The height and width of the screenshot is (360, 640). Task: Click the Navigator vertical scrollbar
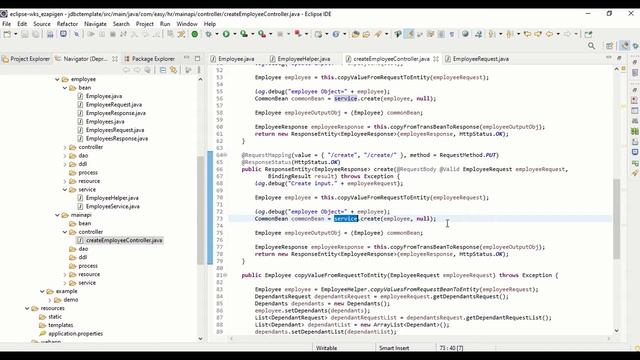point(200,210)
